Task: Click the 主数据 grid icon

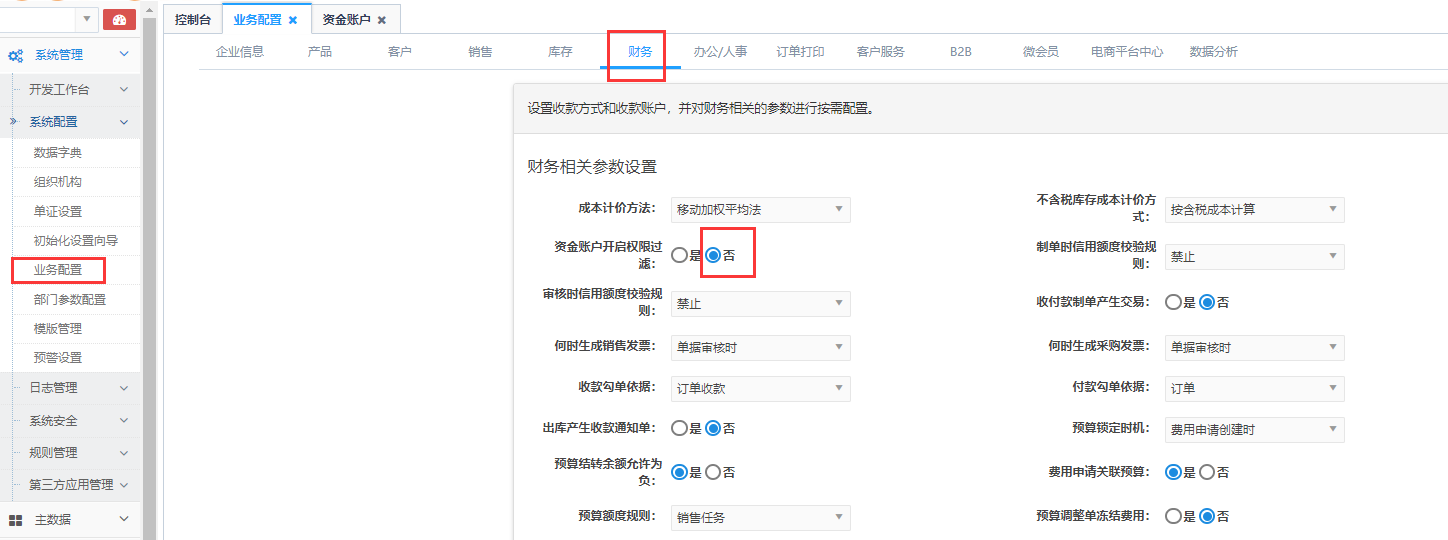Action: point(16,520)
